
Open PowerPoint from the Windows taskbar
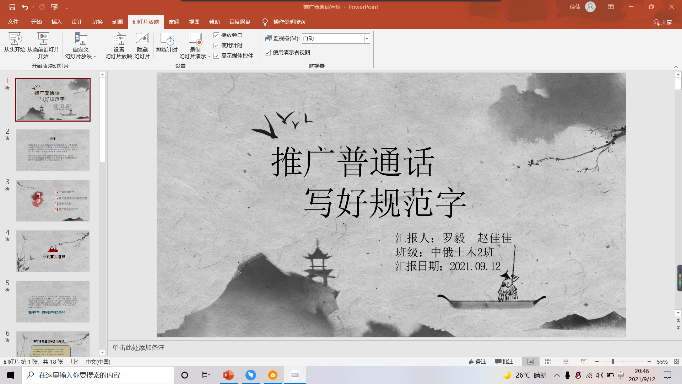(228, 375)
